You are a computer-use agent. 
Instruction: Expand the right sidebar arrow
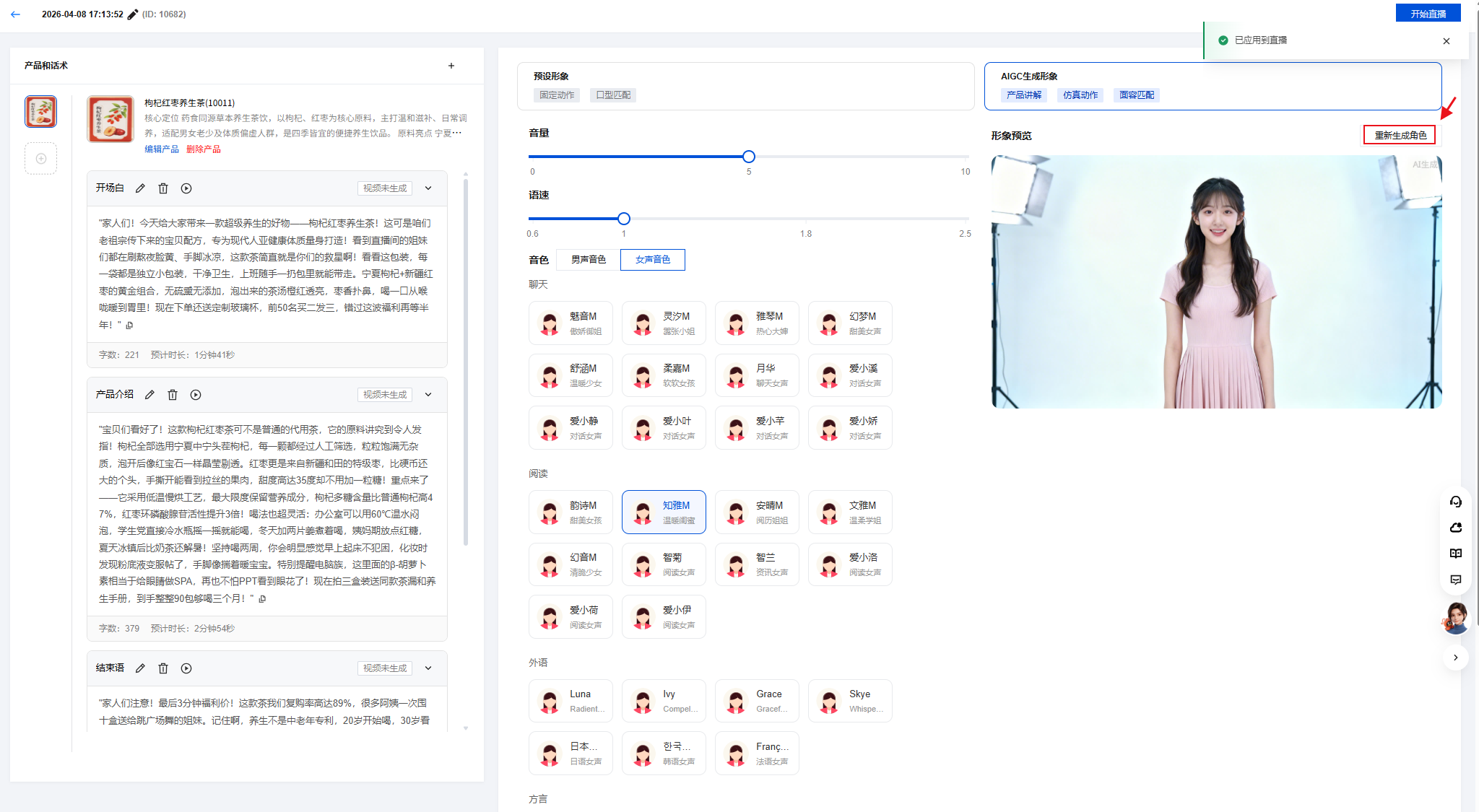(1455, 658)
